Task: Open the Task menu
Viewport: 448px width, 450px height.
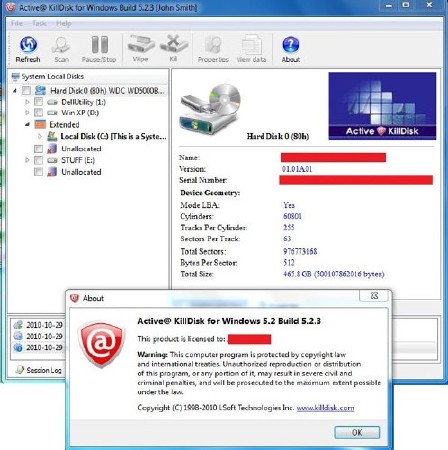Action: click(39, 23)
